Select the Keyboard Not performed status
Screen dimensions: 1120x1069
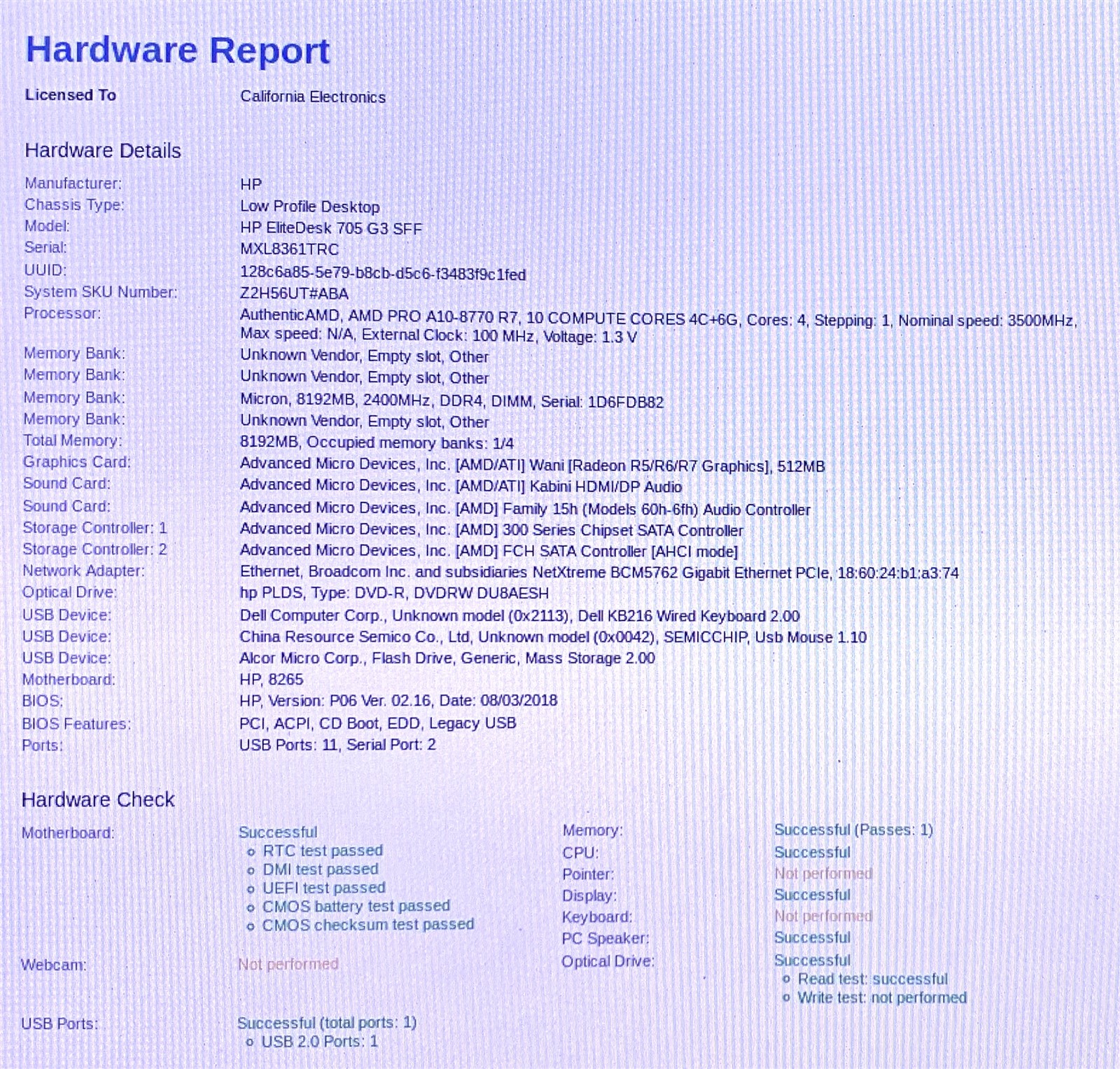click(823, 916)
